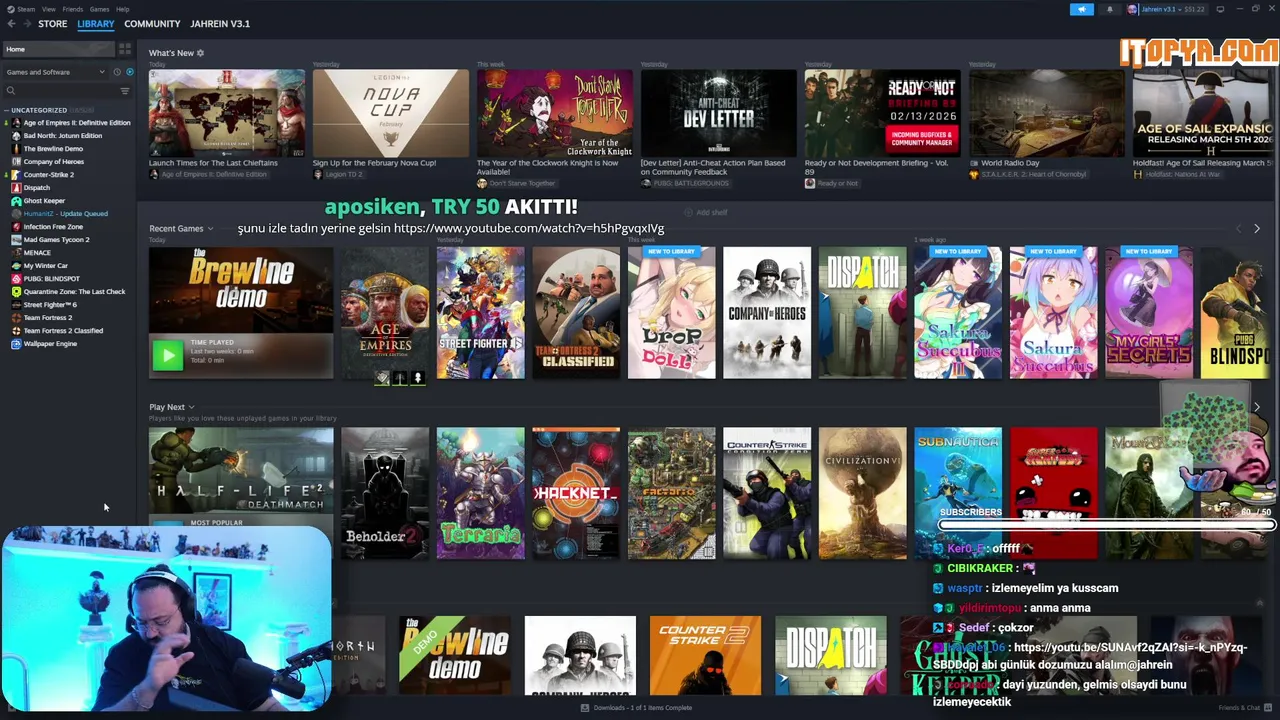Open the Recent Games shelf dropdown
The image size is (1280, 720).
click(210, 229)
